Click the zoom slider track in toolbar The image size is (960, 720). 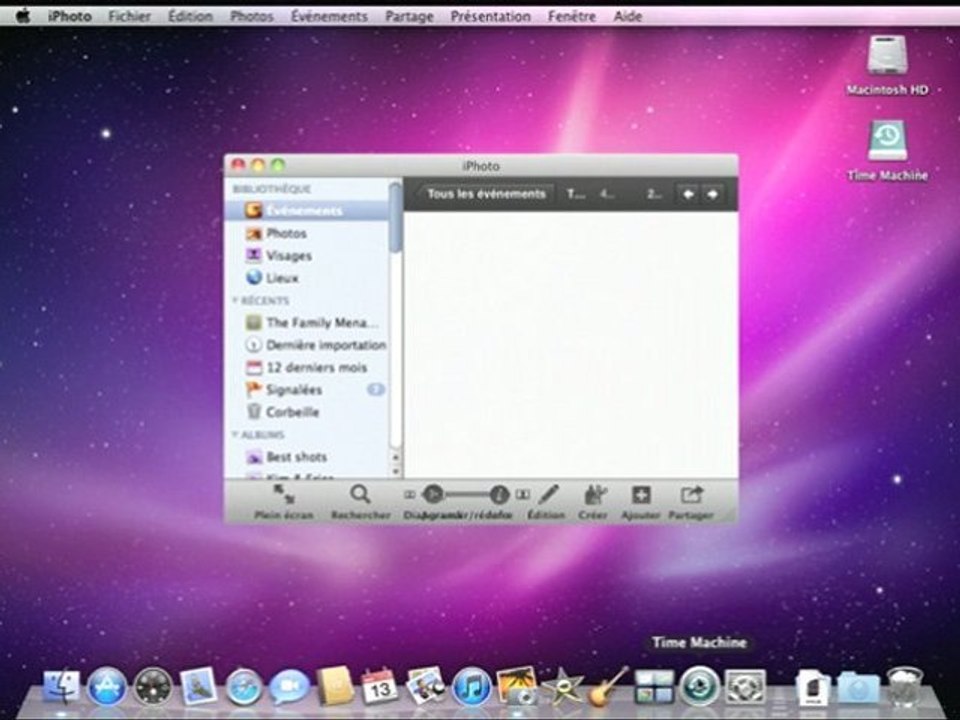point(466,494)
